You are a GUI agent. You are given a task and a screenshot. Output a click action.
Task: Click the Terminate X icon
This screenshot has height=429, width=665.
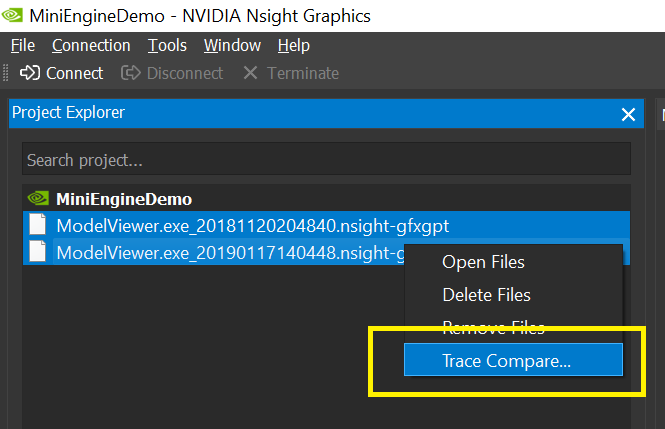click(250, 73)
